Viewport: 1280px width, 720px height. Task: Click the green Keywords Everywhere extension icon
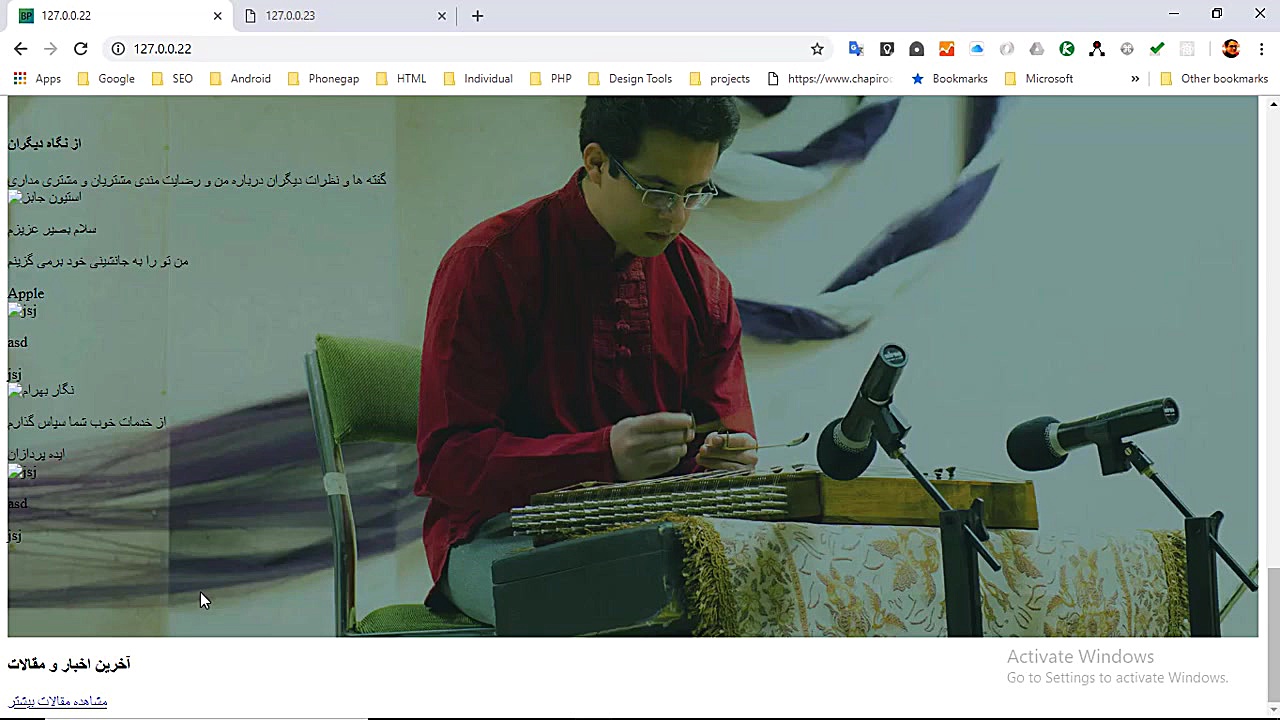(1067, 48)
